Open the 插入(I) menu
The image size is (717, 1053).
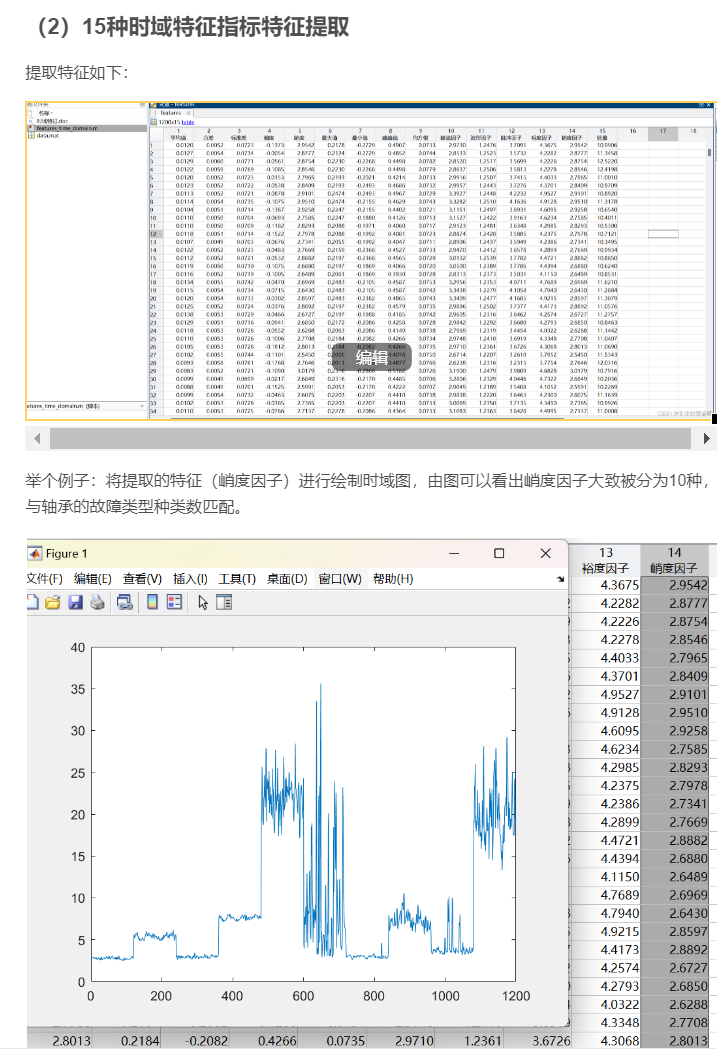(190, 579)
